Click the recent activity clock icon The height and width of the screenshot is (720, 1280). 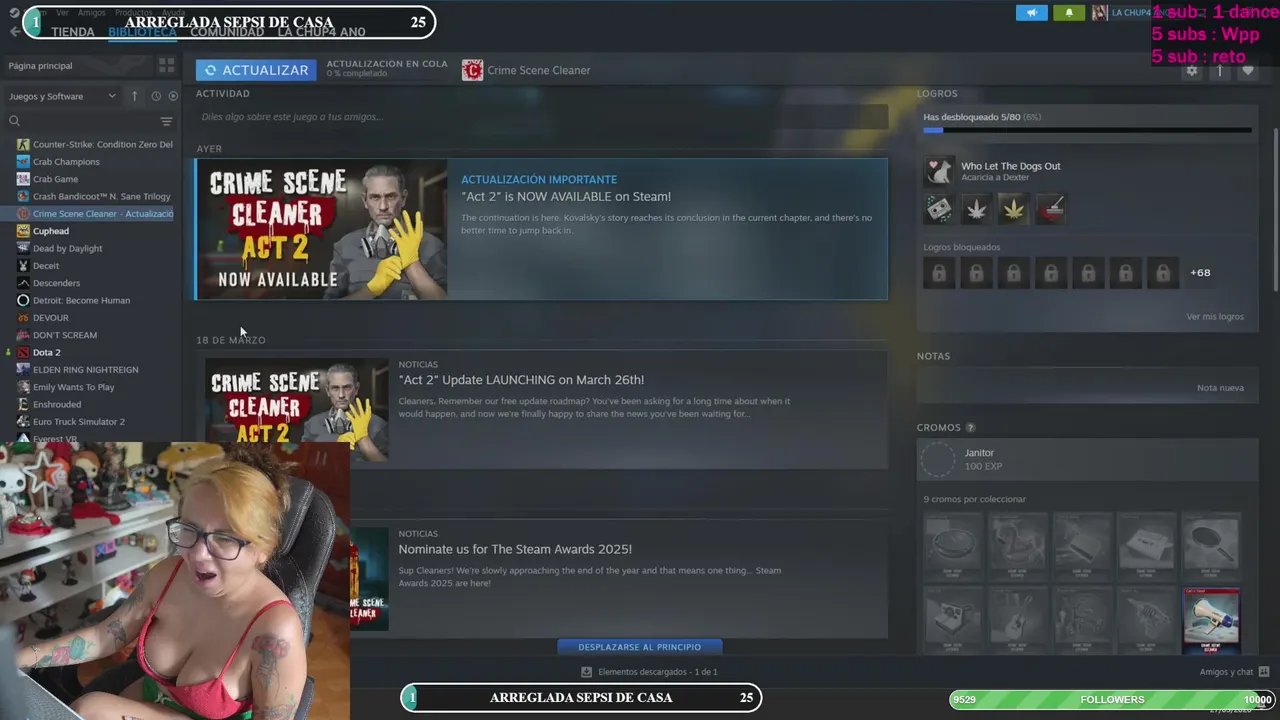tap(156, 96)
